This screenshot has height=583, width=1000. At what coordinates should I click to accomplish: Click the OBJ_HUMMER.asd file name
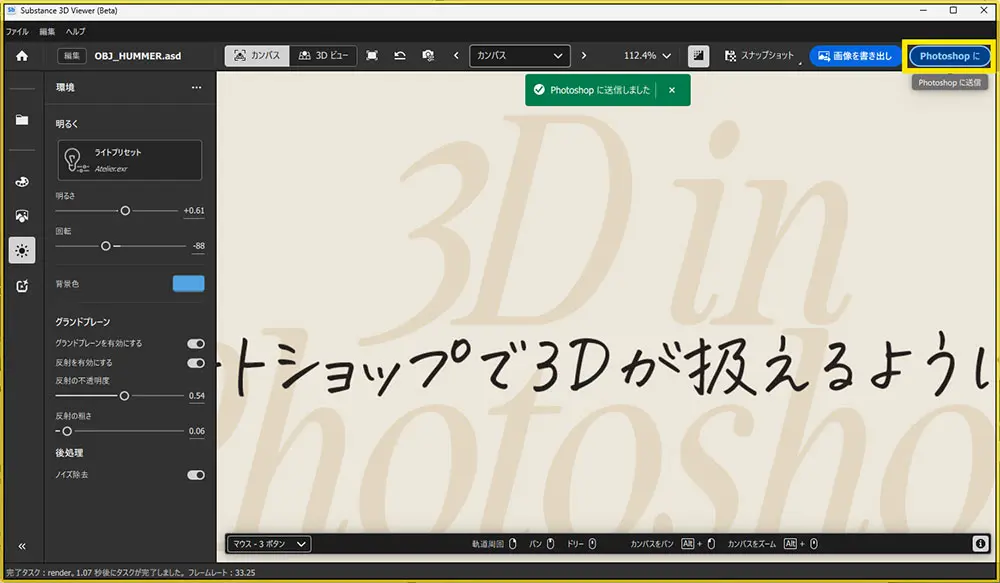(138, 56)
